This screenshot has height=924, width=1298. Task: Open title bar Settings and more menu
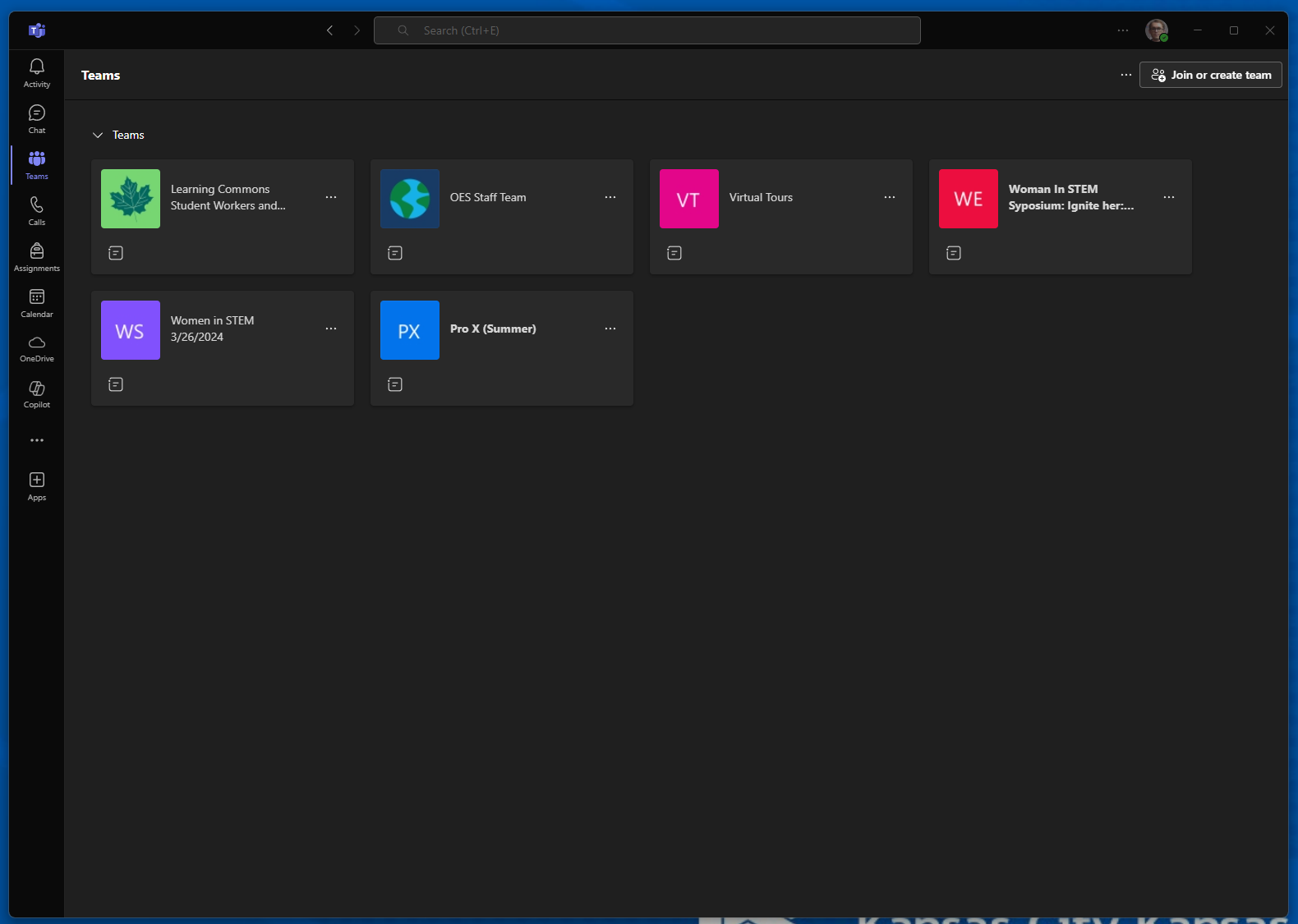point(1123,30)
